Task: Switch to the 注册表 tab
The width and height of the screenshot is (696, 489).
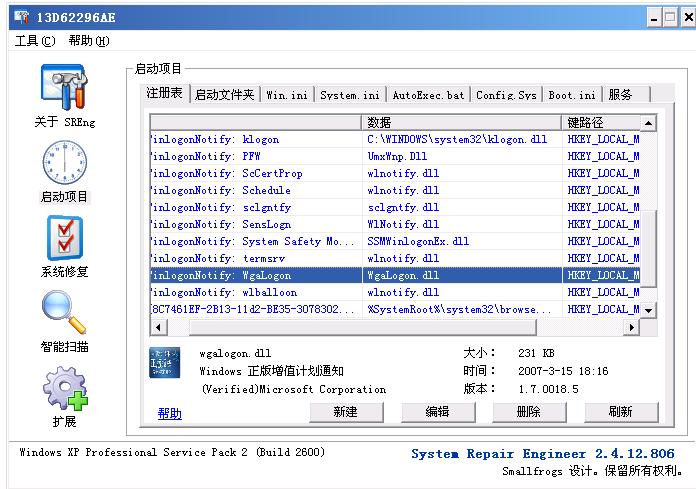Action: coord(165,93)
